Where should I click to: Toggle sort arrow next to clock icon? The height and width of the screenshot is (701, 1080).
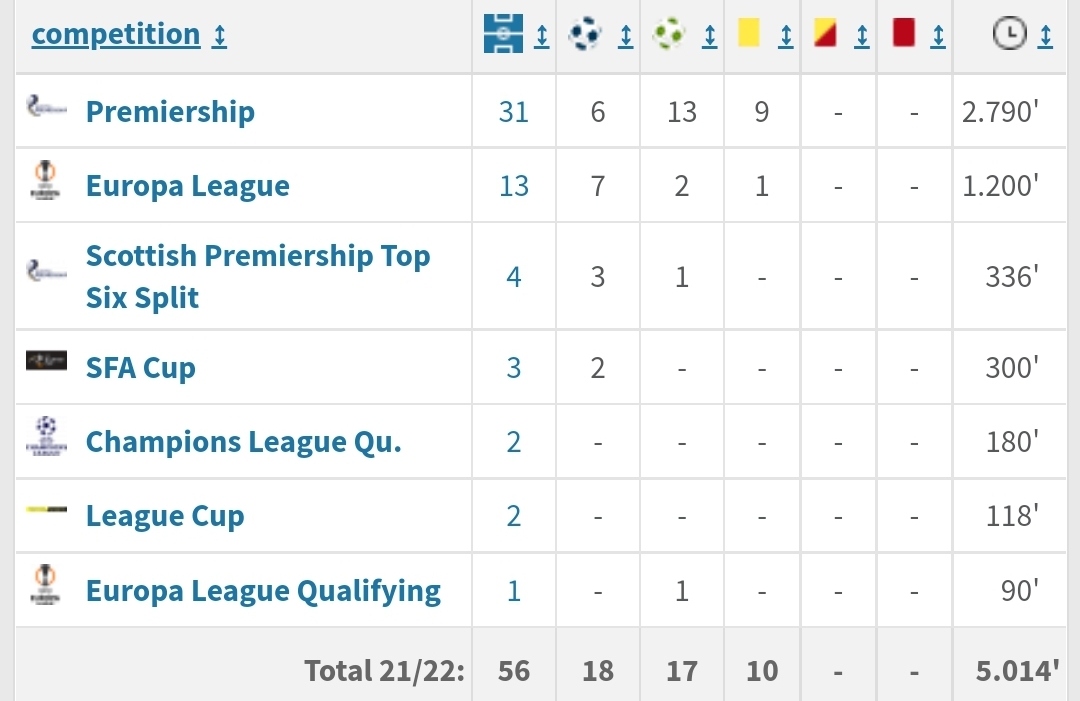coord(1046,36)
